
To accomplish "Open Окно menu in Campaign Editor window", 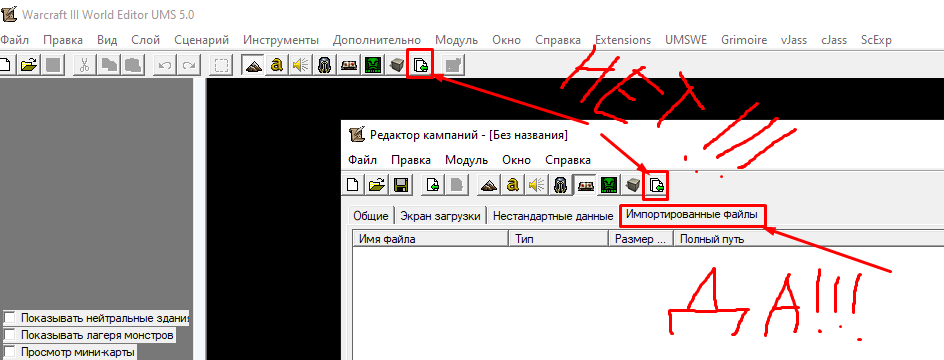I will [x=516, y=160].
